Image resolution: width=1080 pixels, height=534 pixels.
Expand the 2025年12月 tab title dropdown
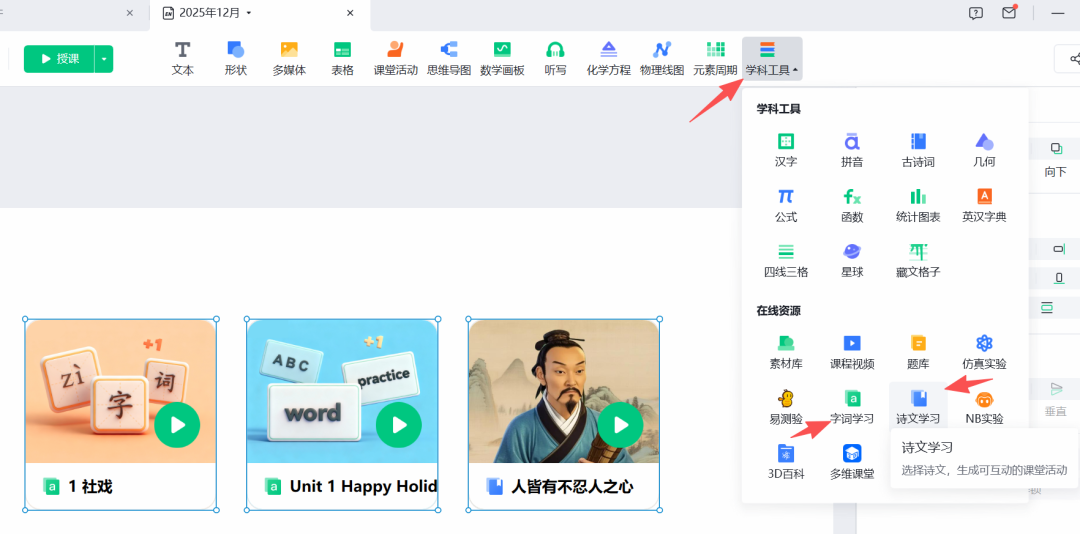point(249,13)
